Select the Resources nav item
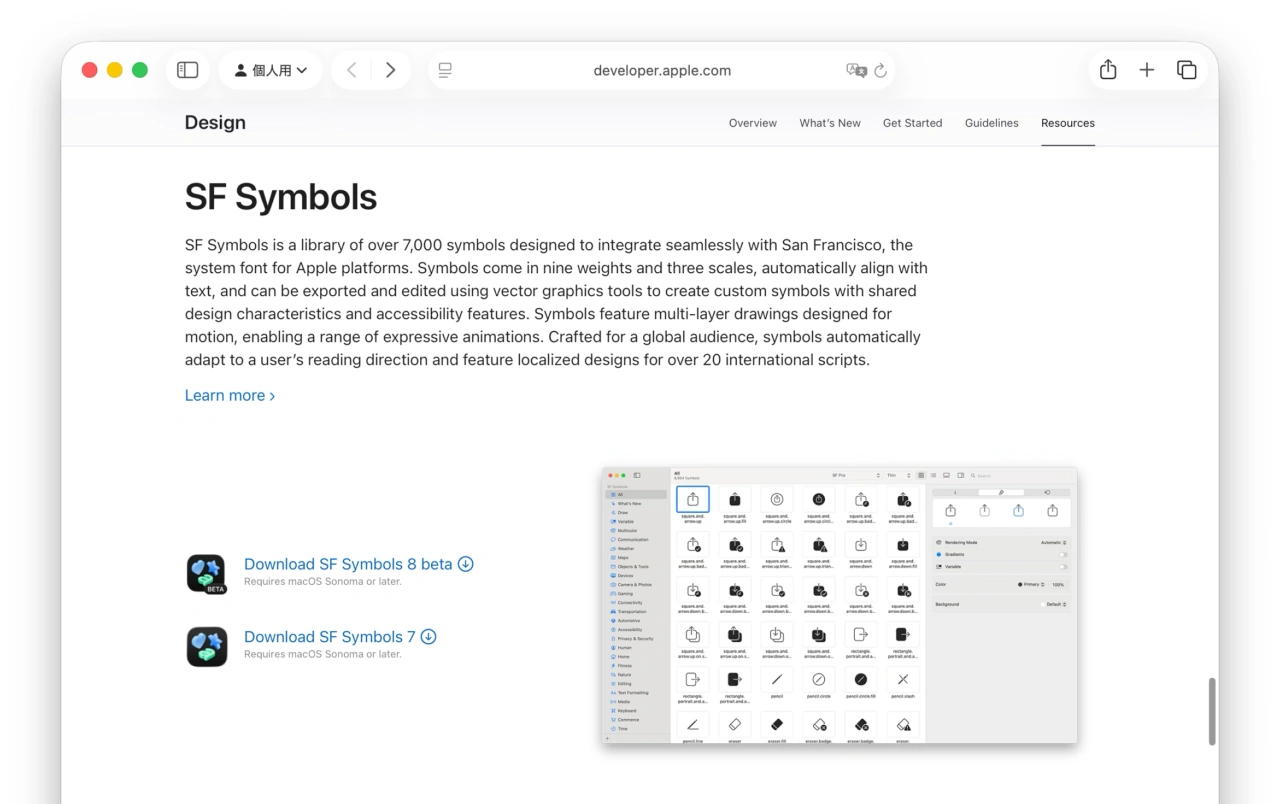 (1068, 123)
